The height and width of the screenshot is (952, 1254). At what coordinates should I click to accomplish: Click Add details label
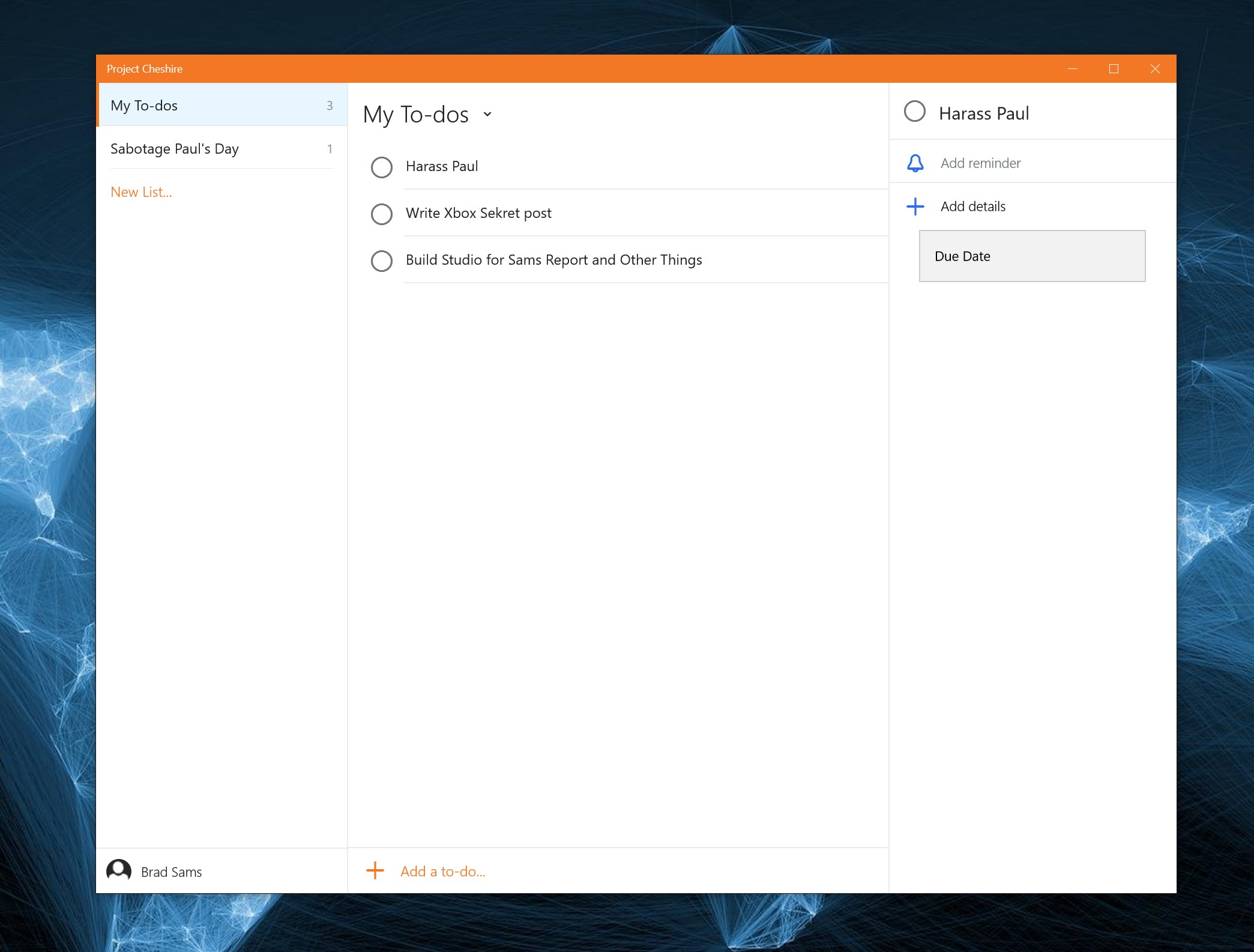(972, 206)
